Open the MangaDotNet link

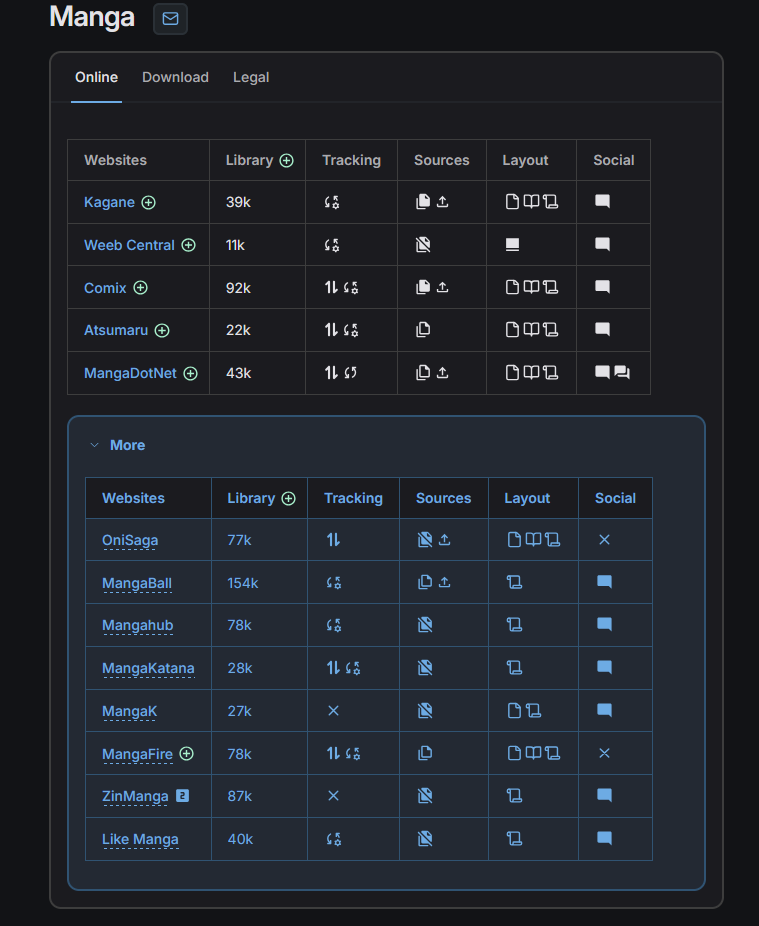tap(130, 373)
